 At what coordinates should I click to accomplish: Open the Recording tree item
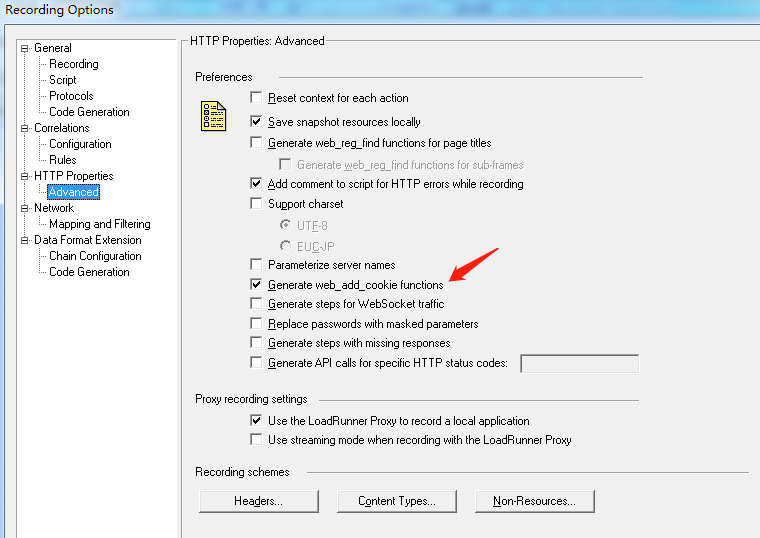pyautogui.click(x=74, y=64)
